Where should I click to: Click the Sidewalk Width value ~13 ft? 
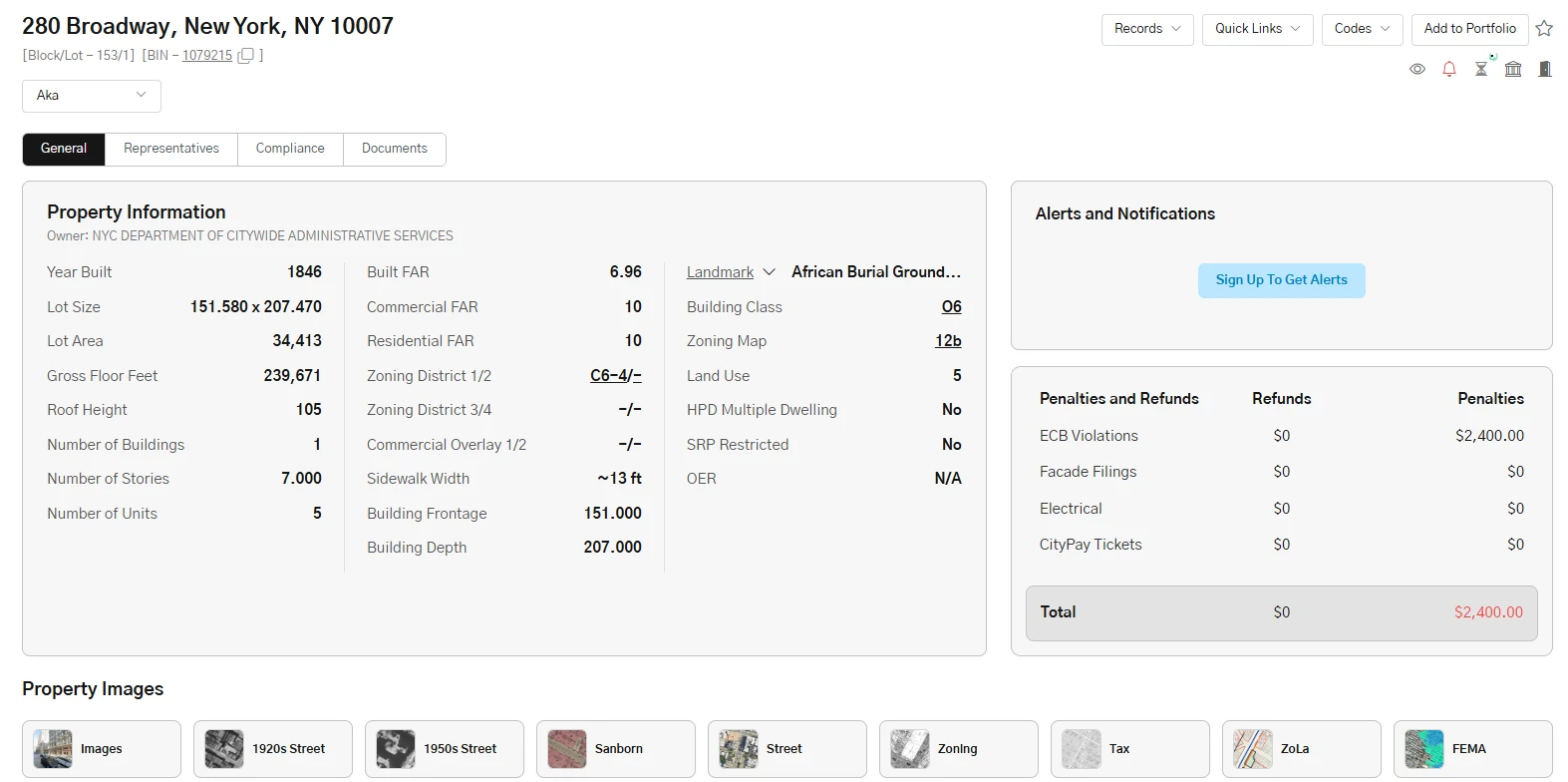(620, 479)
